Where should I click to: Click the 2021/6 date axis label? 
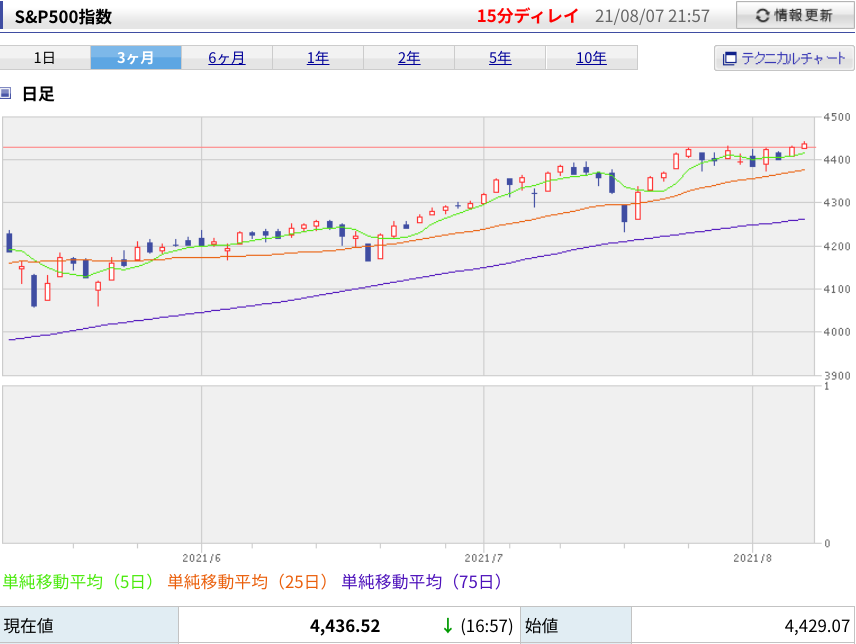pos(201,558)
